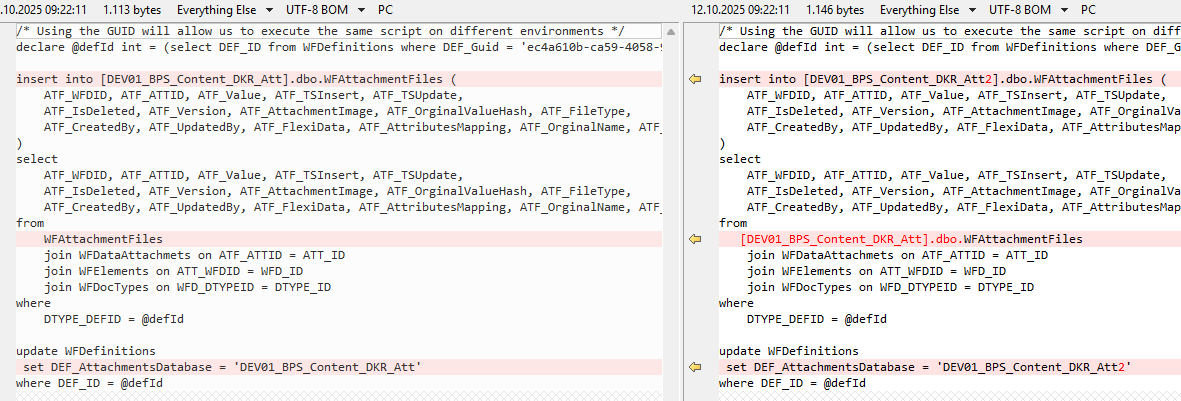The image size is (1181, 401).
Task: Click the copy arrow beside right "set DEF_AttachmentsDatabase" line
Action: (x=696, y=367)
